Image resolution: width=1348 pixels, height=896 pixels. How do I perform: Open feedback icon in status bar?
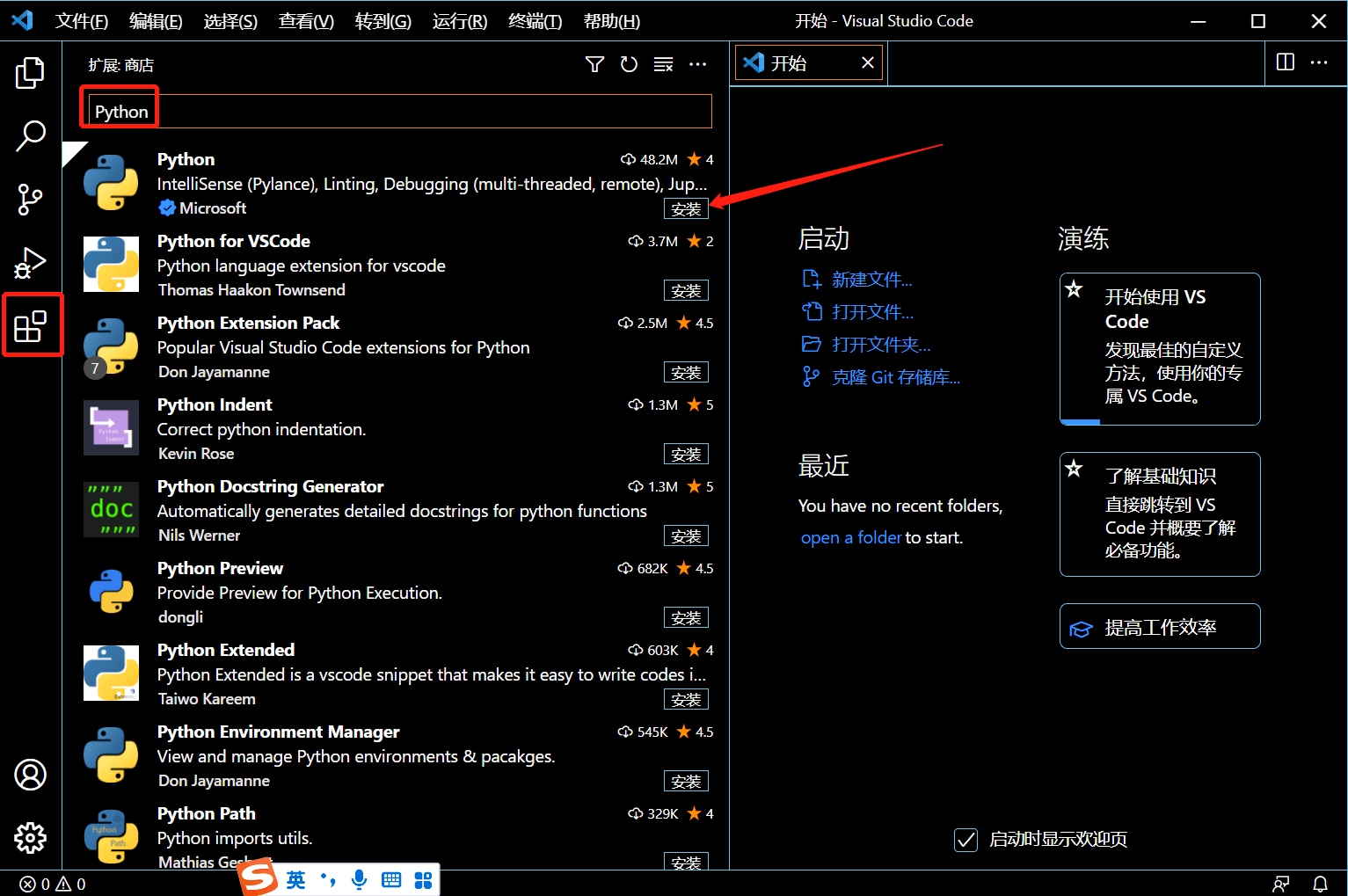1281,884
